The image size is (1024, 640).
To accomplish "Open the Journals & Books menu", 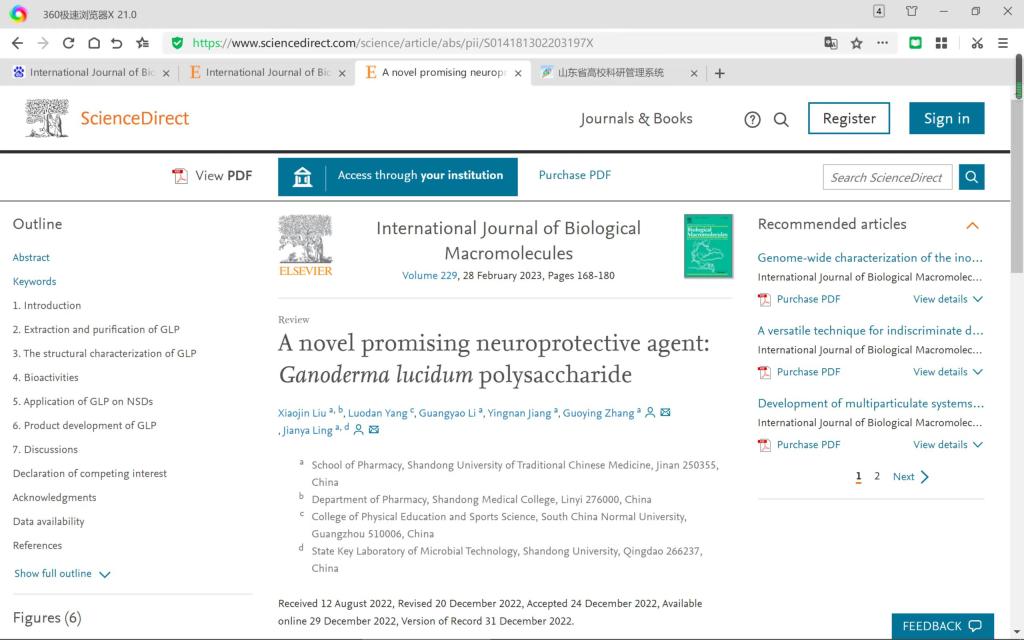I will point(636,118).
